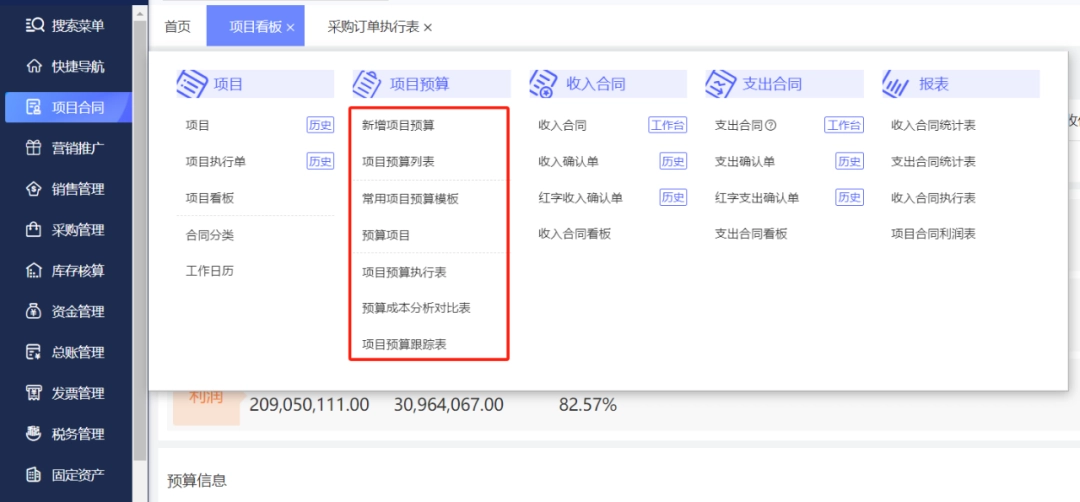Select the 营销推广 gift icon

[34, 148]
